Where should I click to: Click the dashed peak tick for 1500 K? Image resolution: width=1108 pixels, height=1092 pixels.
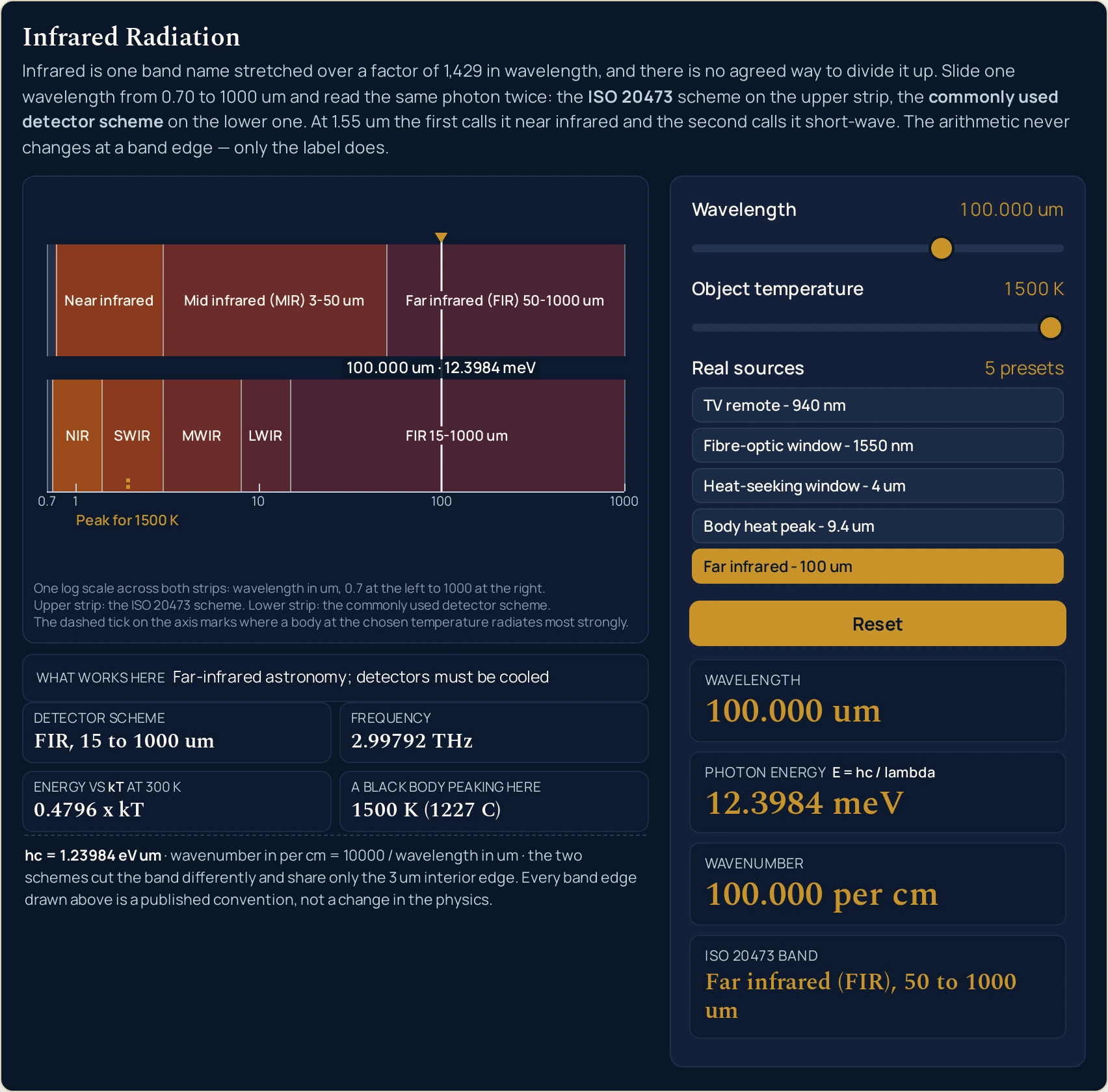click(x=128, y=484)
